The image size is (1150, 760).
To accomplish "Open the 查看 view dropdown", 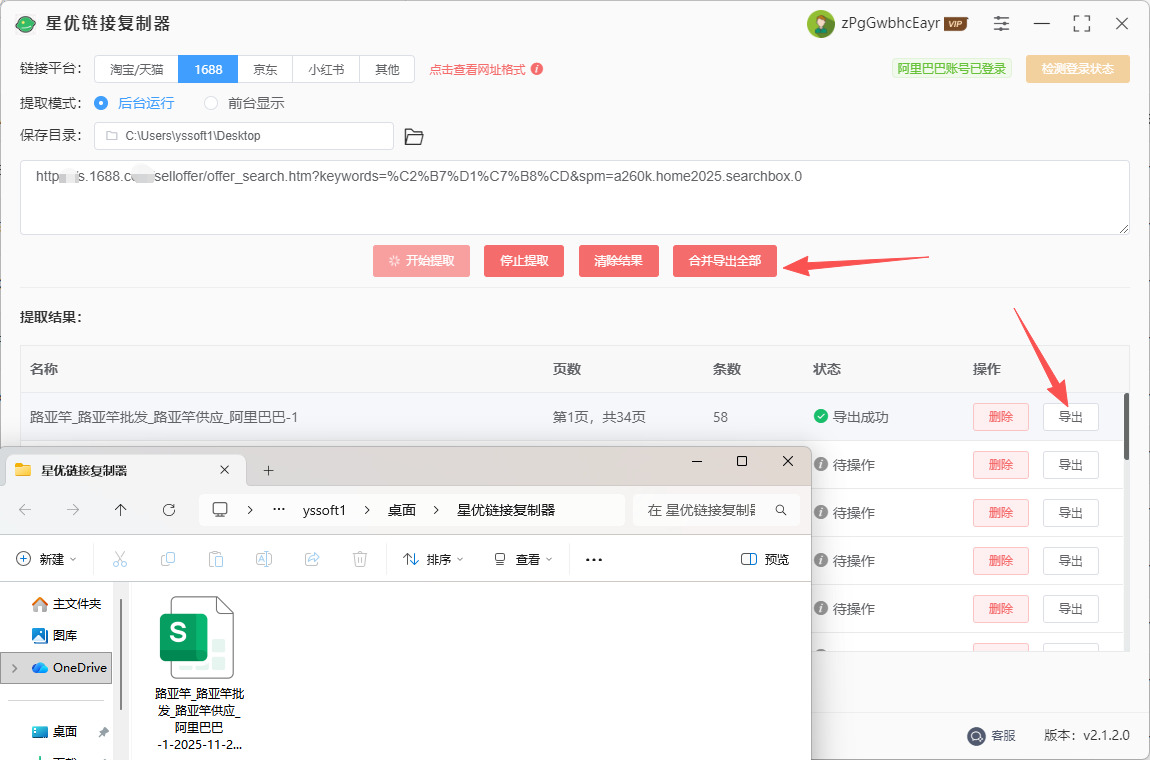I will click(x=522, y=560).
